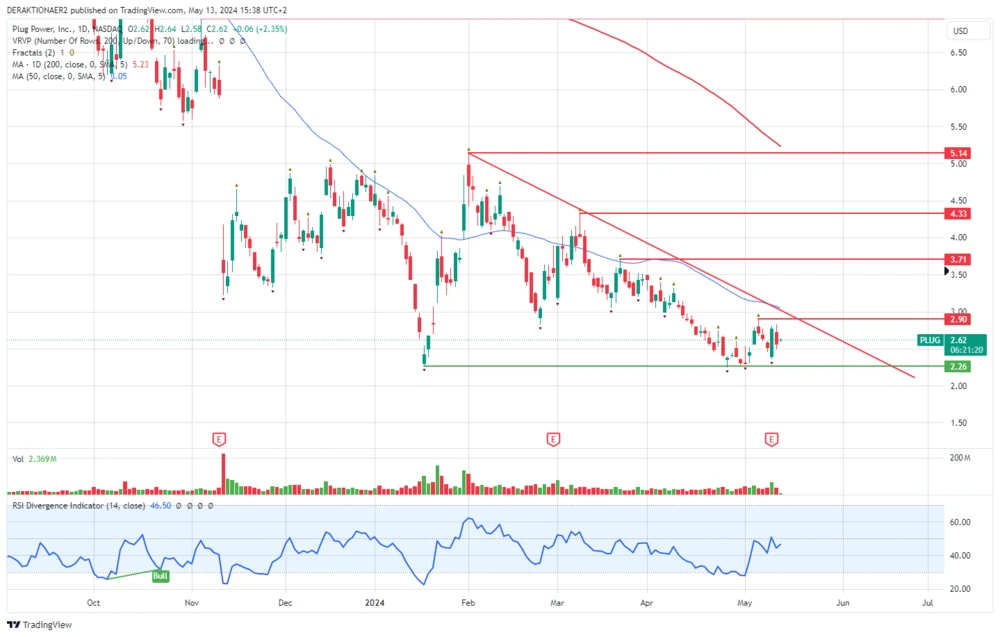This screenshot has width=1000, height=637.
Task: Click the green Bull divergence label
Action: pyautogui.click(x=160, y=577)
